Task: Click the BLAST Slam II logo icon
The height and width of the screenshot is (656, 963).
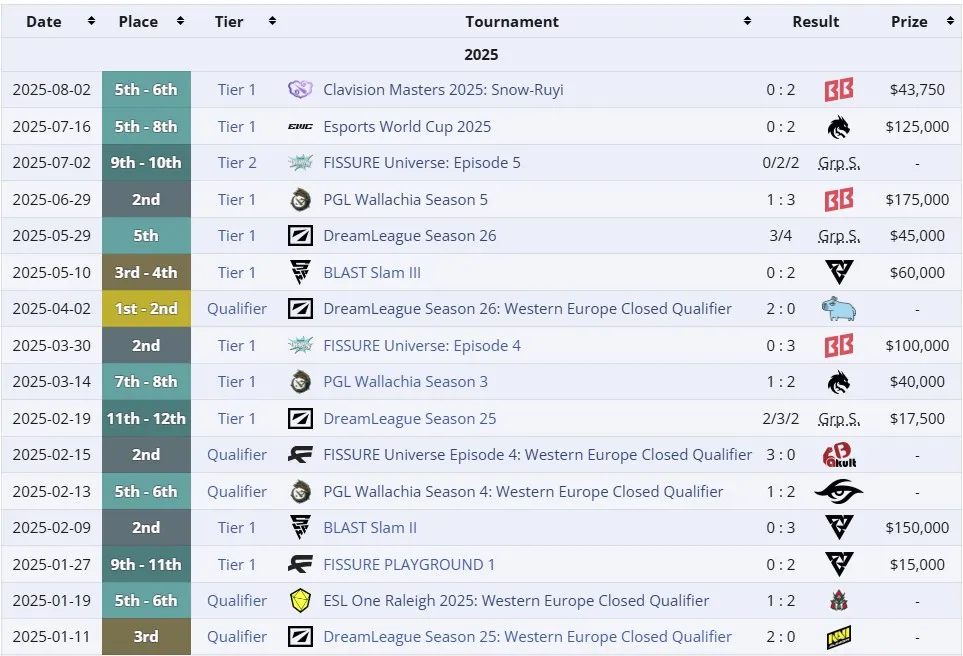Action: [x=300, y=528]
